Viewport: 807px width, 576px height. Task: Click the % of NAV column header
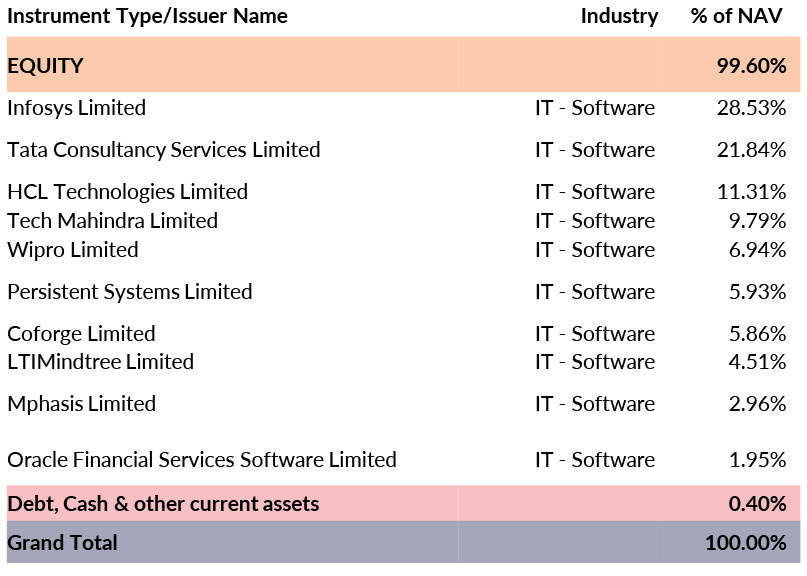point(738,16)
